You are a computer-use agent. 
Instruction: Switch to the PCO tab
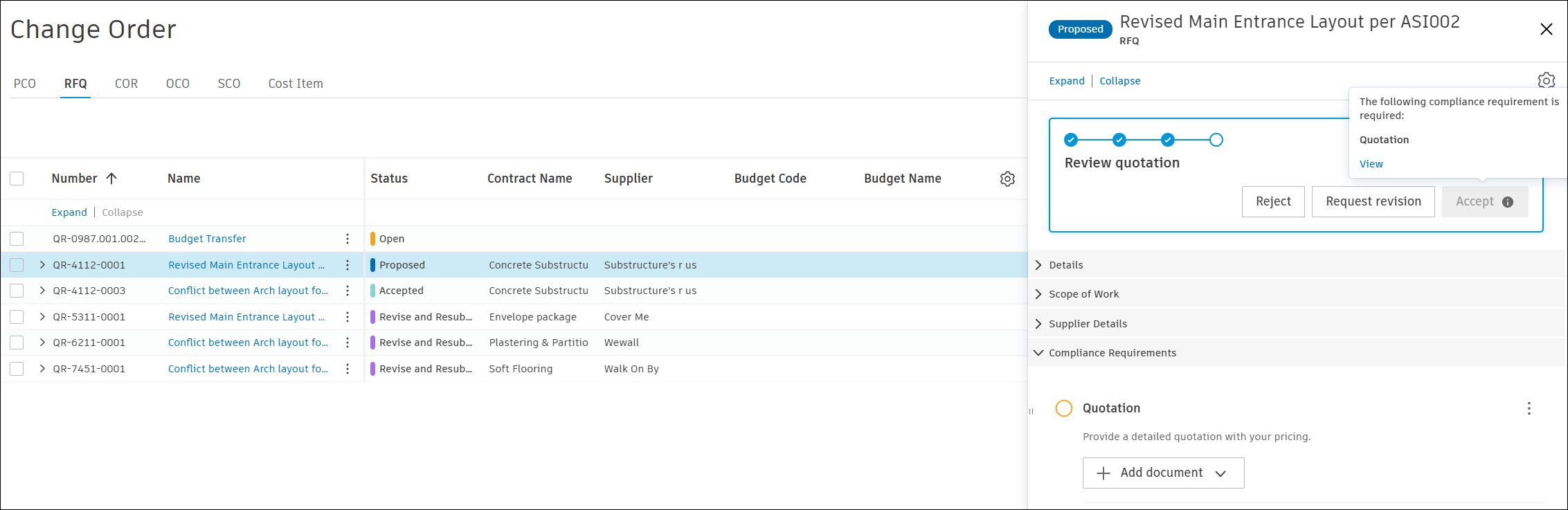[x=25, y=84]
